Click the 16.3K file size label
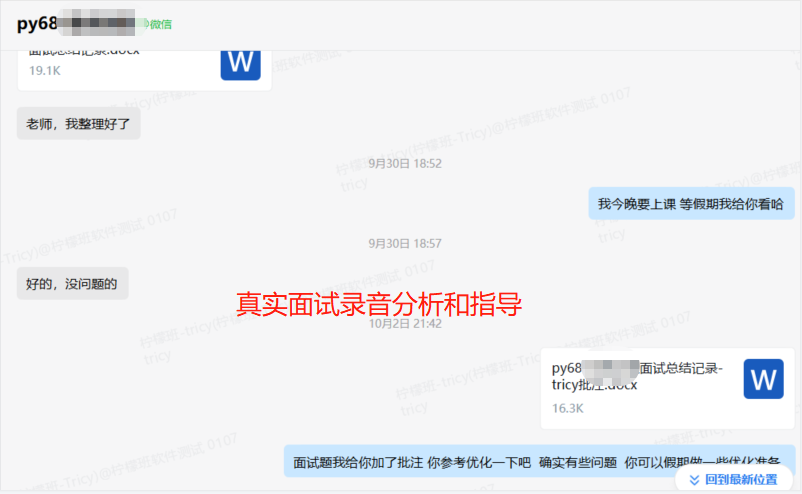The height and width of the screenshot is (494, 802). pyautogui.click(x=568, y=409)
